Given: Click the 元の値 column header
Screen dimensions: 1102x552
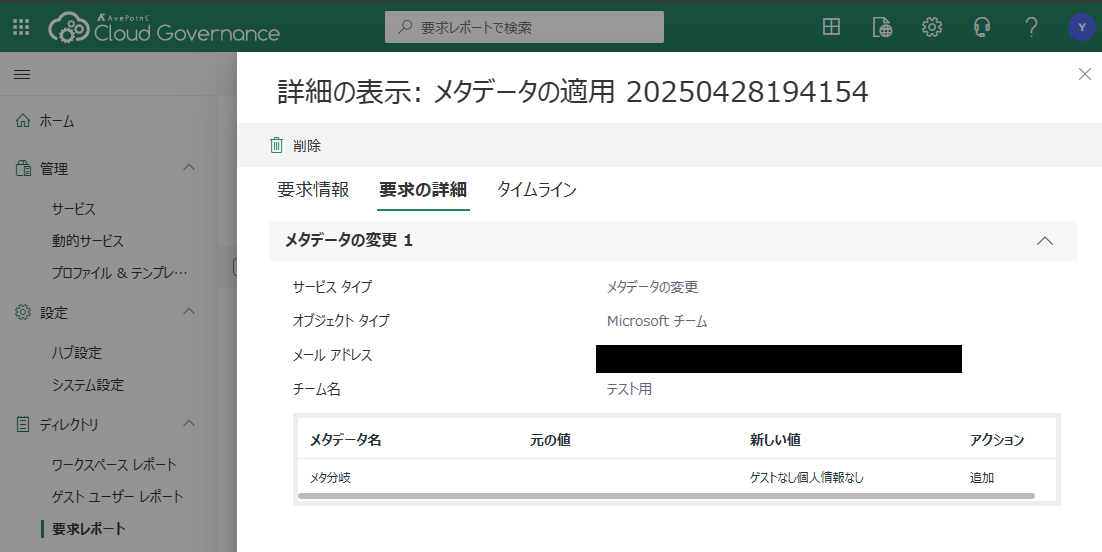Looking at the screenshot, I should (550, 440).
